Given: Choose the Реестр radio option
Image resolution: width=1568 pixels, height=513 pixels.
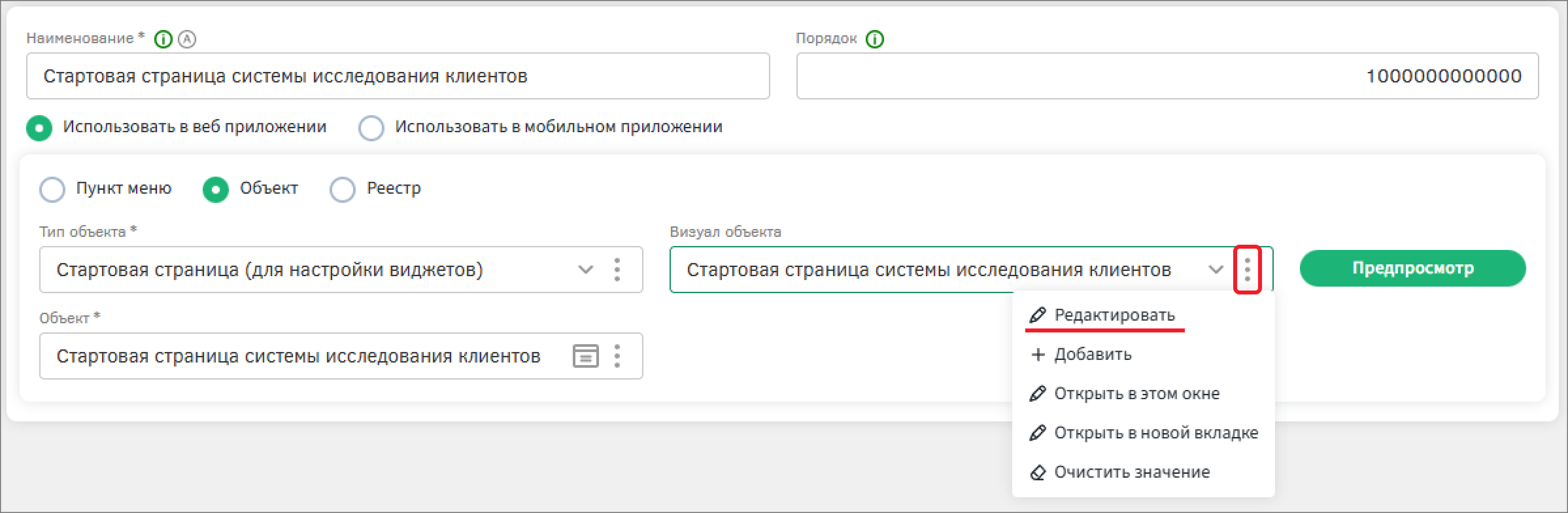Looking at the screenshot, I should tap(343, 189).
